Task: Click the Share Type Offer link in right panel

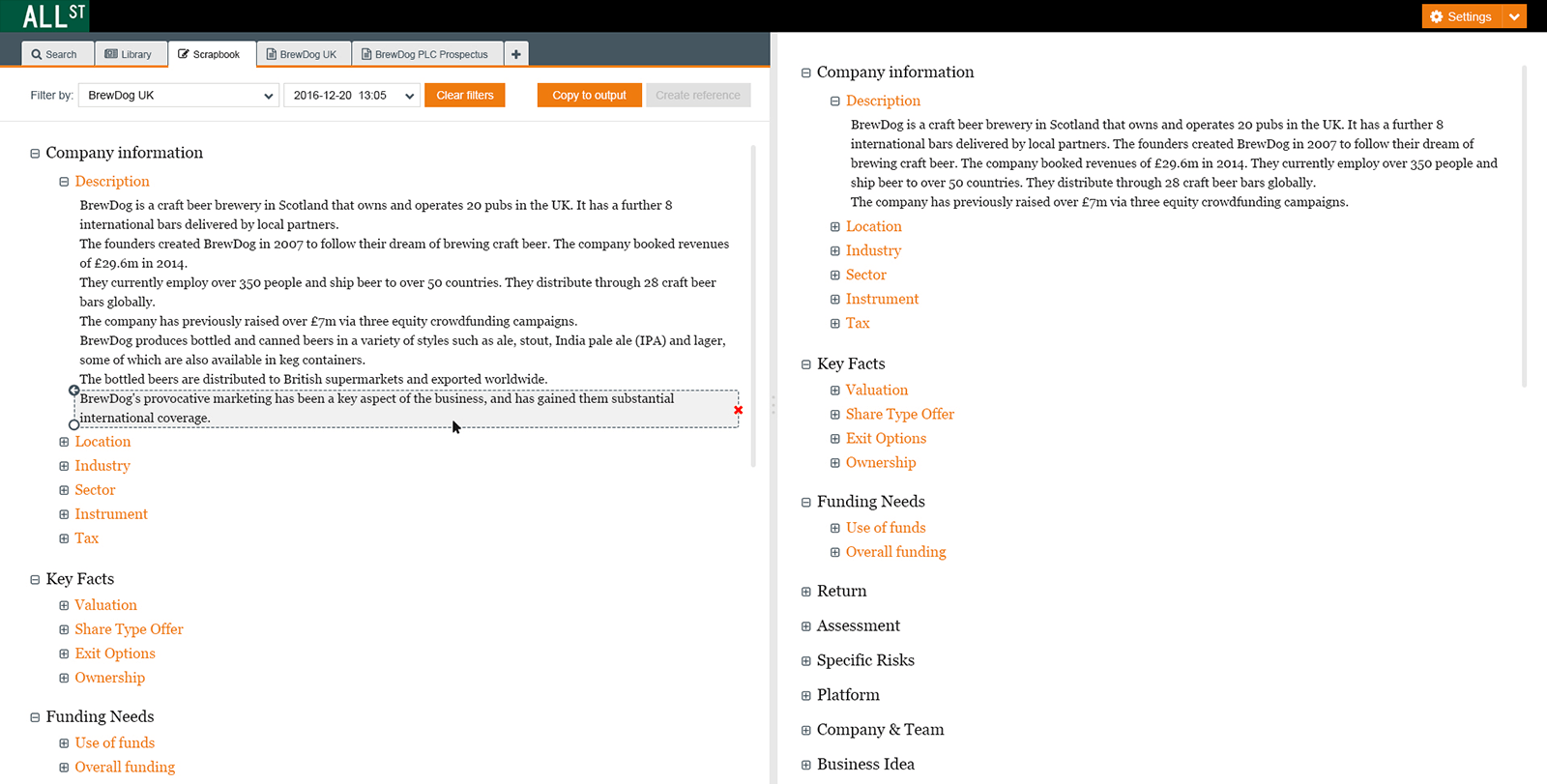Action: tap(900, 414)
